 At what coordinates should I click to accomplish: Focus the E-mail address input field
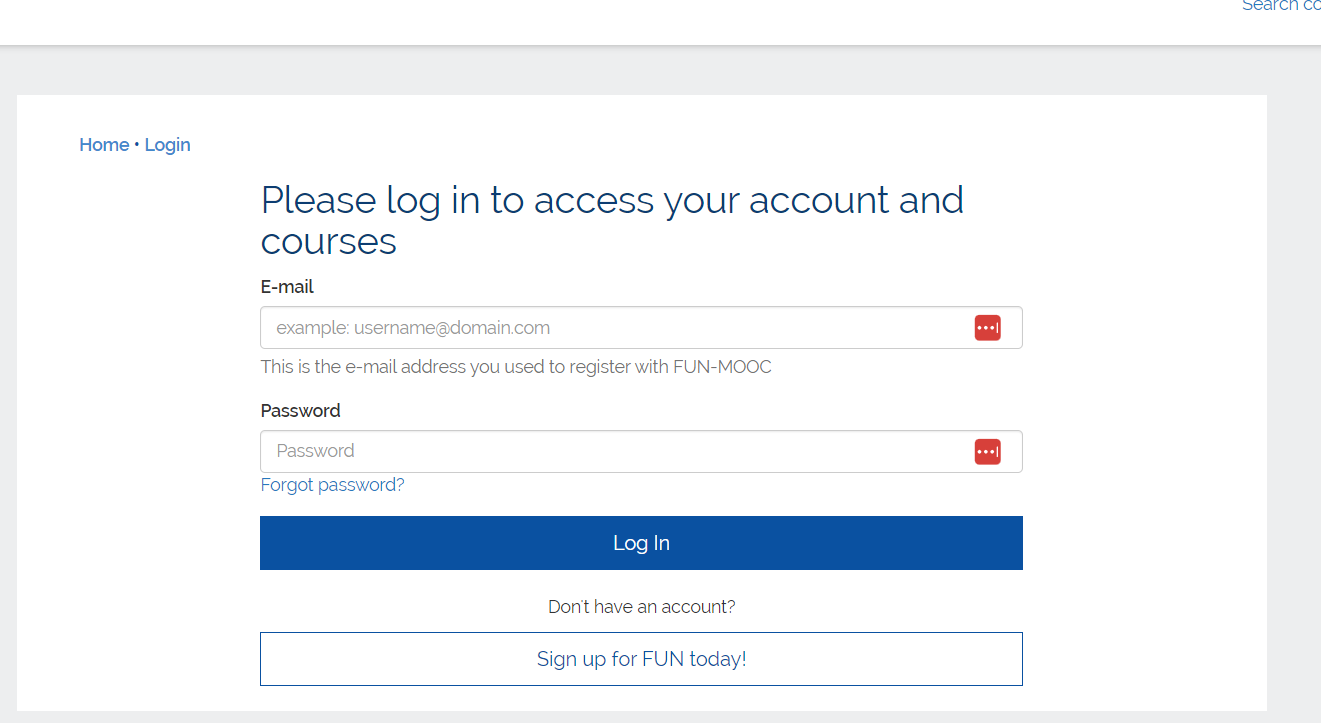(x=610, y=328)
